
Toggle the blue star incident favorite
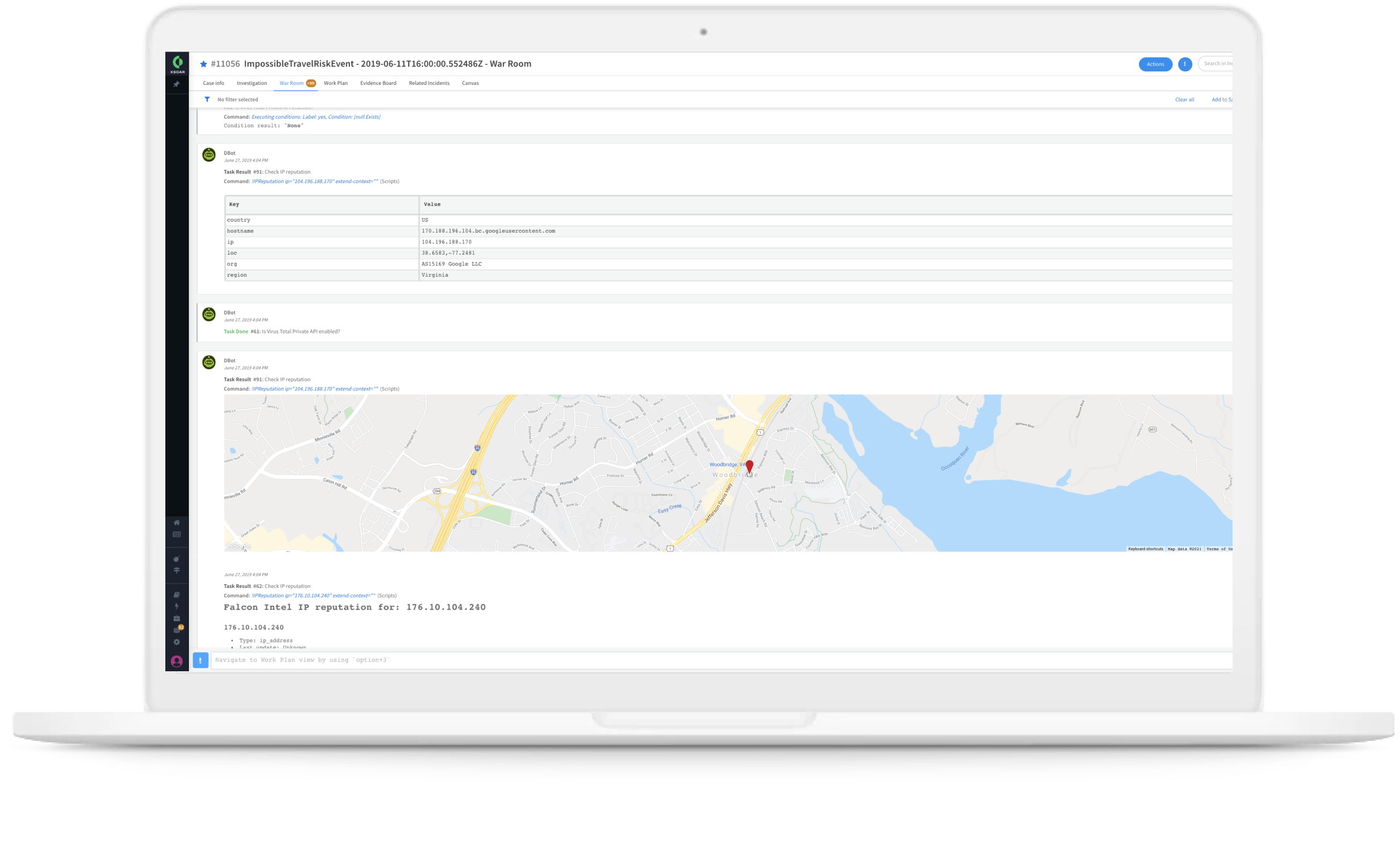click(203, 64)
